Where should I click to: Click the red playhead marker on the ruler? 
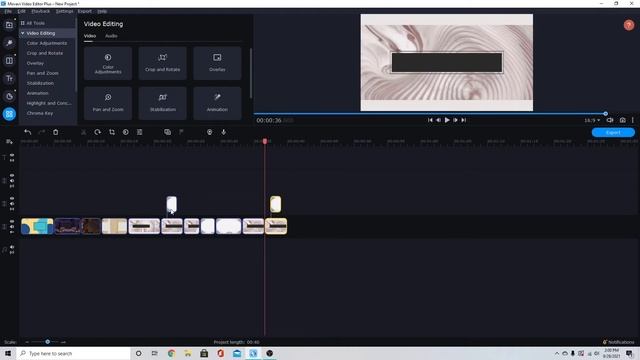[265, 141]
